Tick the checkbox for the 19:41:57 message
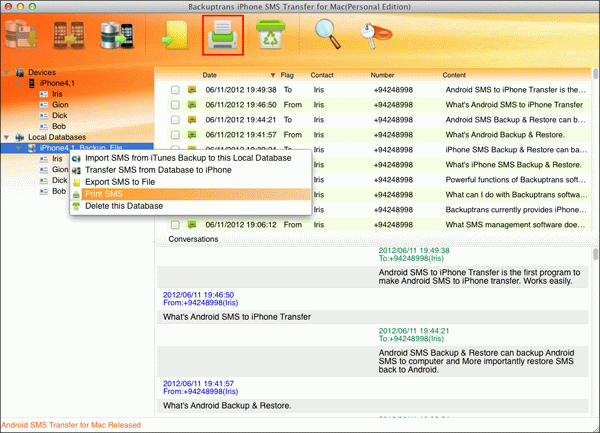 tap(175, 135)
